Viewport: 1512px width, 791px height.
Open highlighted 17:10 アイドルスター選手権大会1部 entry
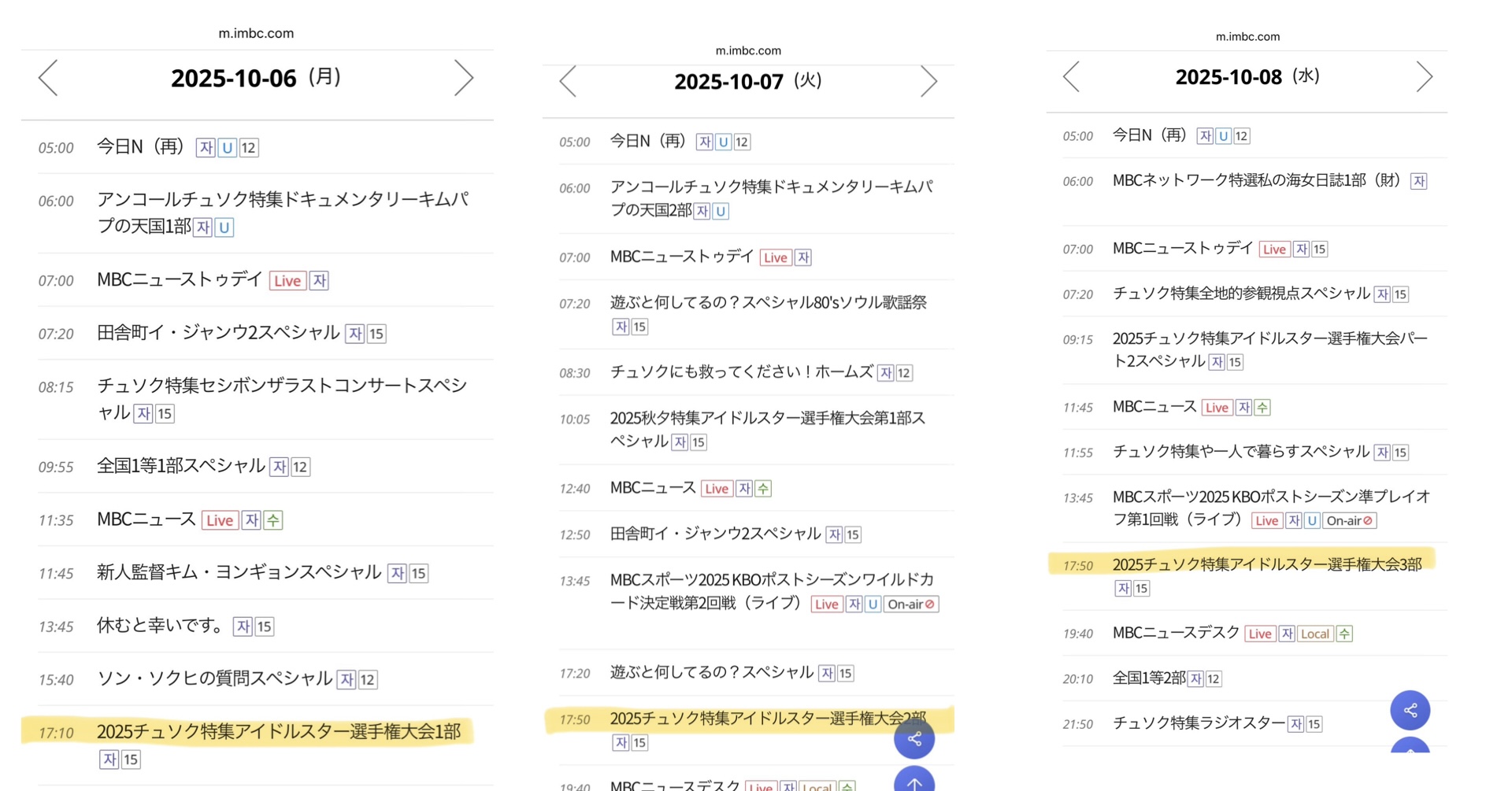279,732
